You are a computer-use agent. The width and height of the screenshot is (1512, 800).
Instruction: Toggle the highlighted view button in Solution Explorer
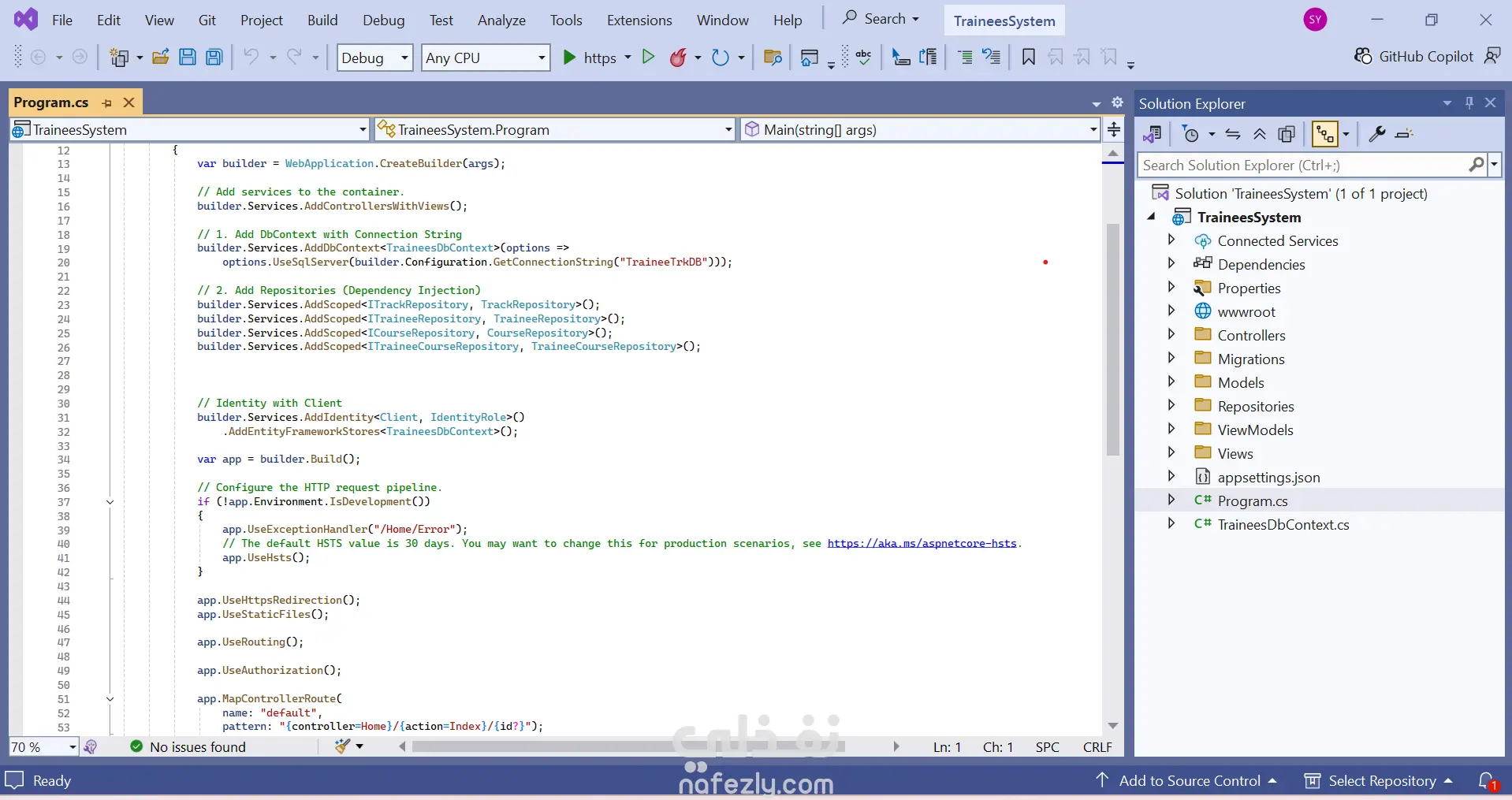pyautogui.click(x=1324, y=135)
